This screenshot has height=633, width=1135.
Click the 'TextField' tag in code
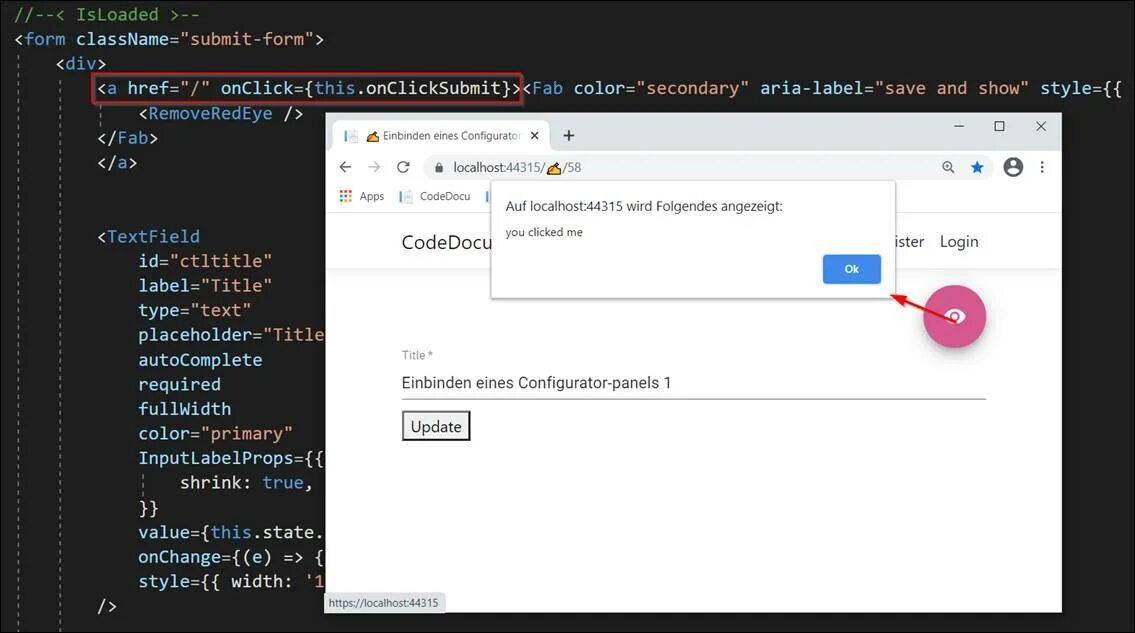click(x=153, y=236)
